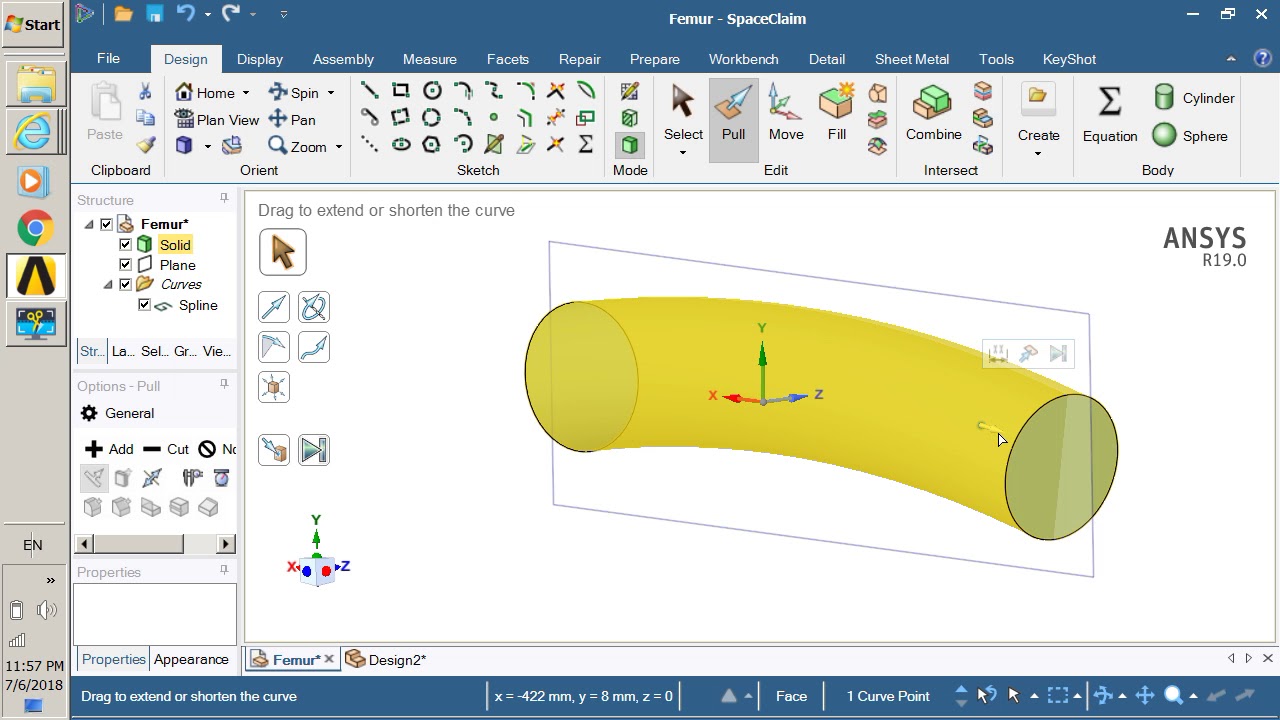Viewport: 1280px width, 720px height.
Task: Select Spline in the structure tree
Action: click(x=198, y=305)
